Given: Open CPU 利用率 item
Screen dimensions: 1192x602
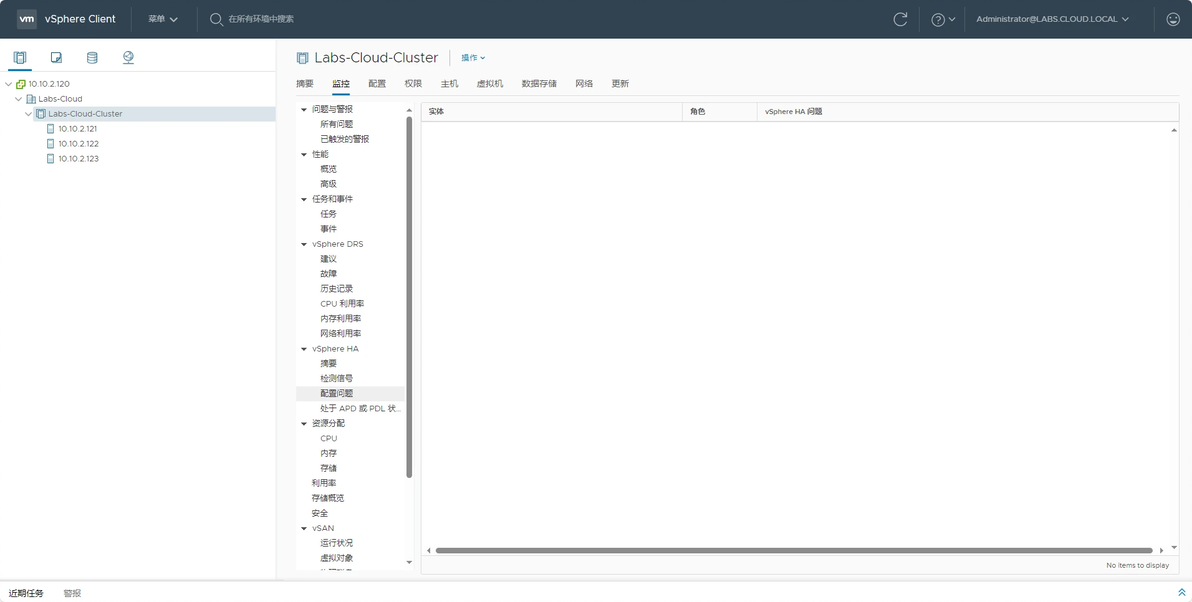Looking at the screenshot, I should coord(342,303).
